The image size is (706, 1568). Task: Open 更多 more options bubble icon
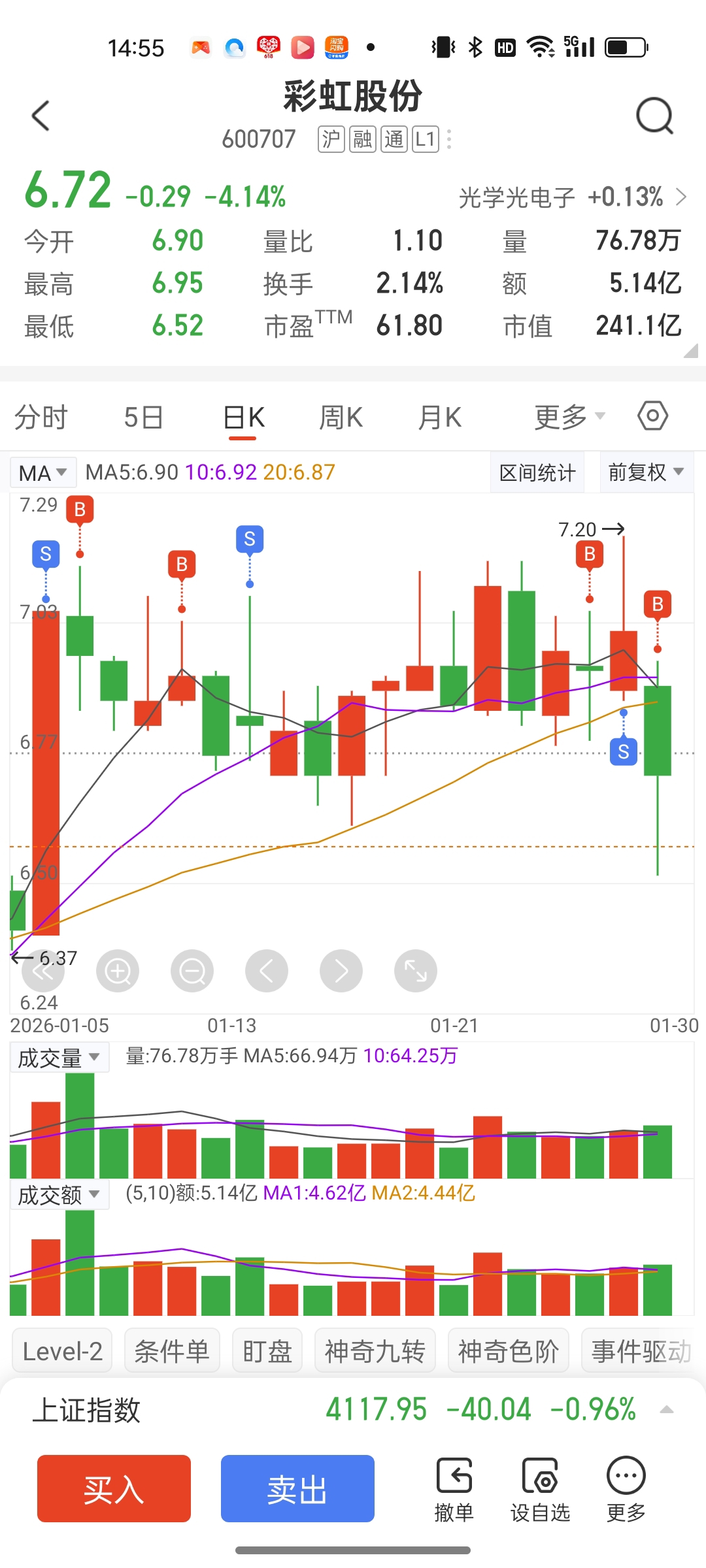point(626,1491)
